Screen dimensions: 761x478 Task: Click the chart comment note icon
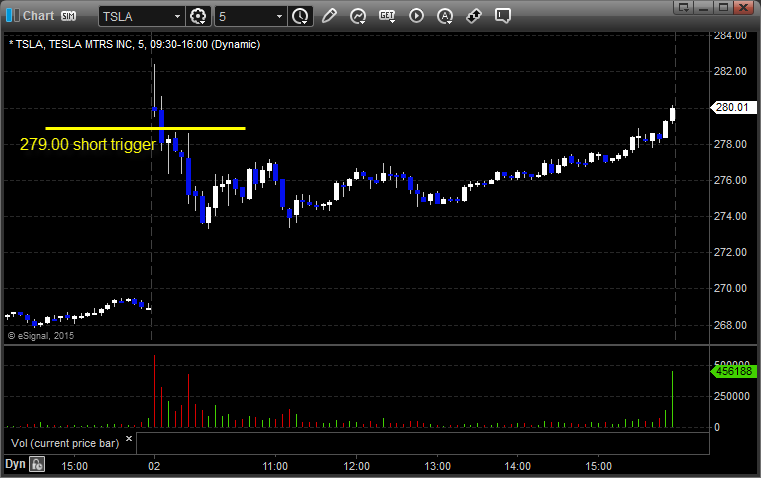[503, 16]
